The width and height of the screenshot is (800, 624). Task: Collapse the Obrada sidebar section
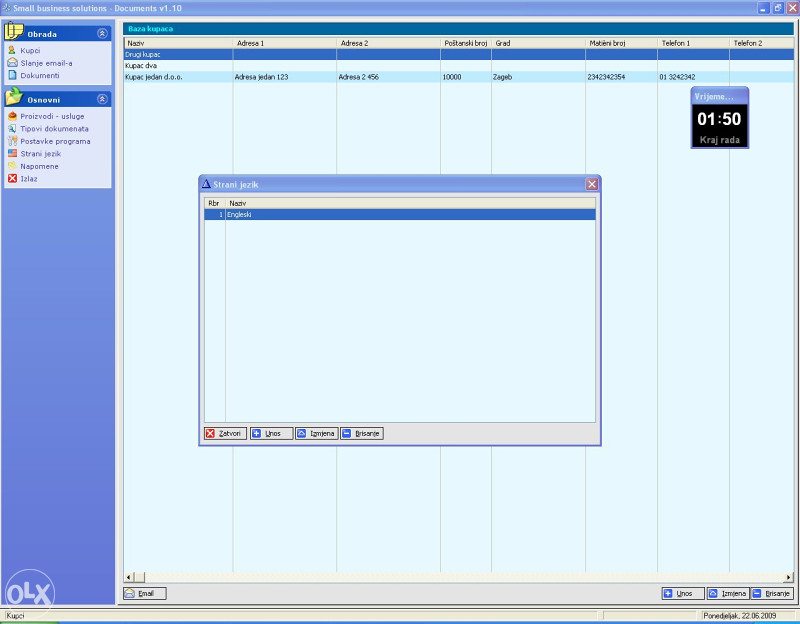[x=102, y=33]
